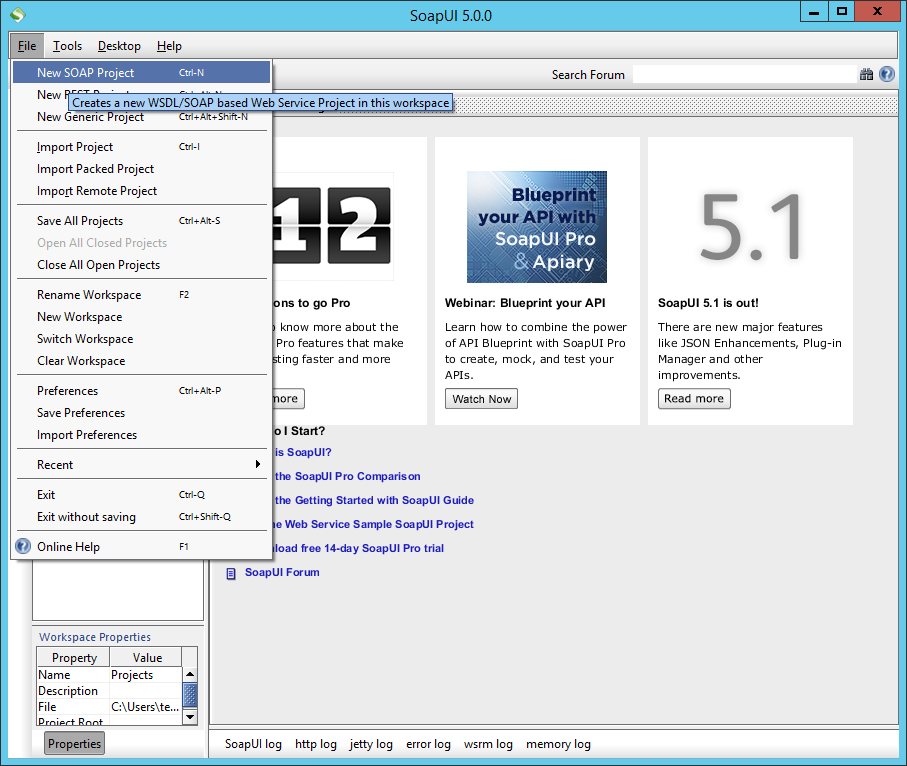This screenshot has width=907, height=766.
Task: Click the Value column header
Action: 147,658
